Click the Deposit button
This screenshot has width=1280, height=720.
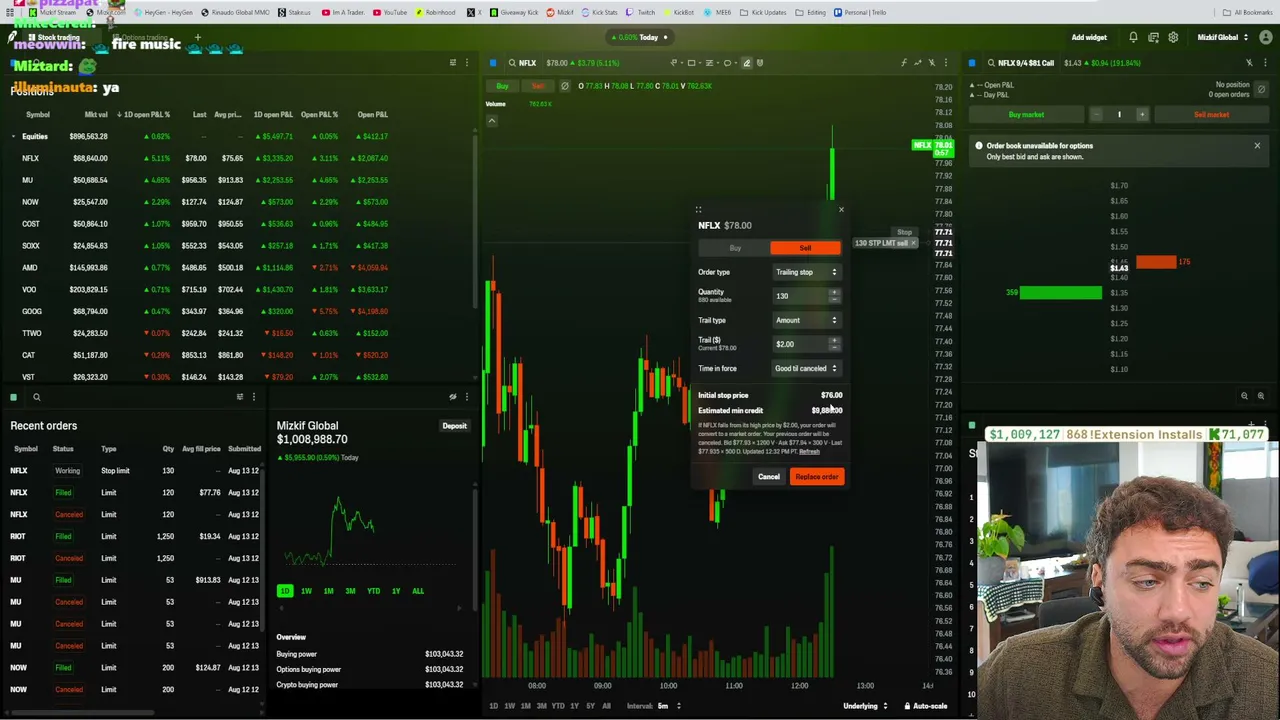(454, 426)
